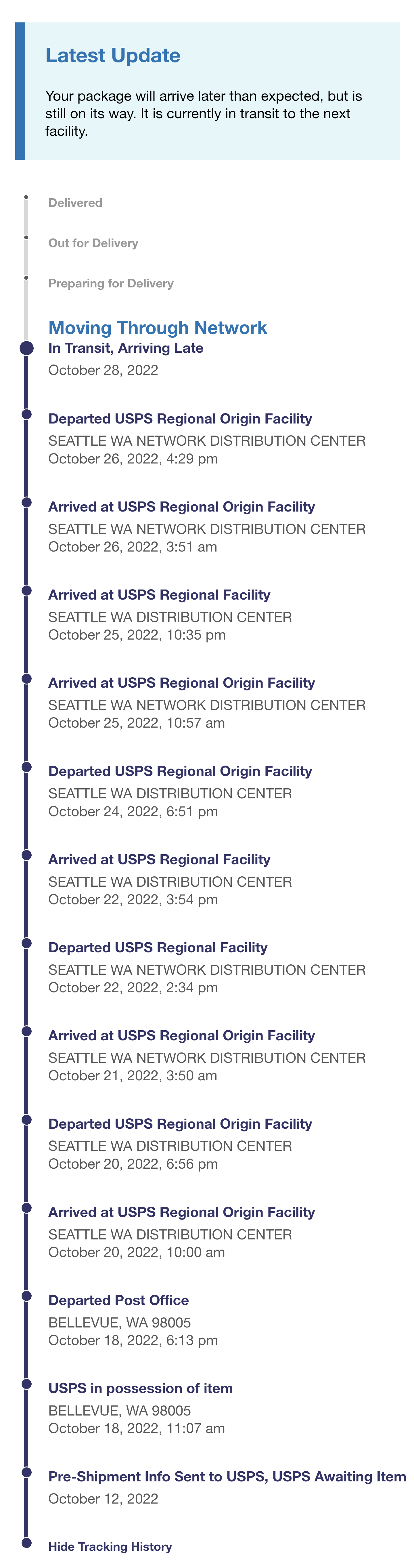Select the Delivered step label
Screen dimensions: 414x1568
75,203
